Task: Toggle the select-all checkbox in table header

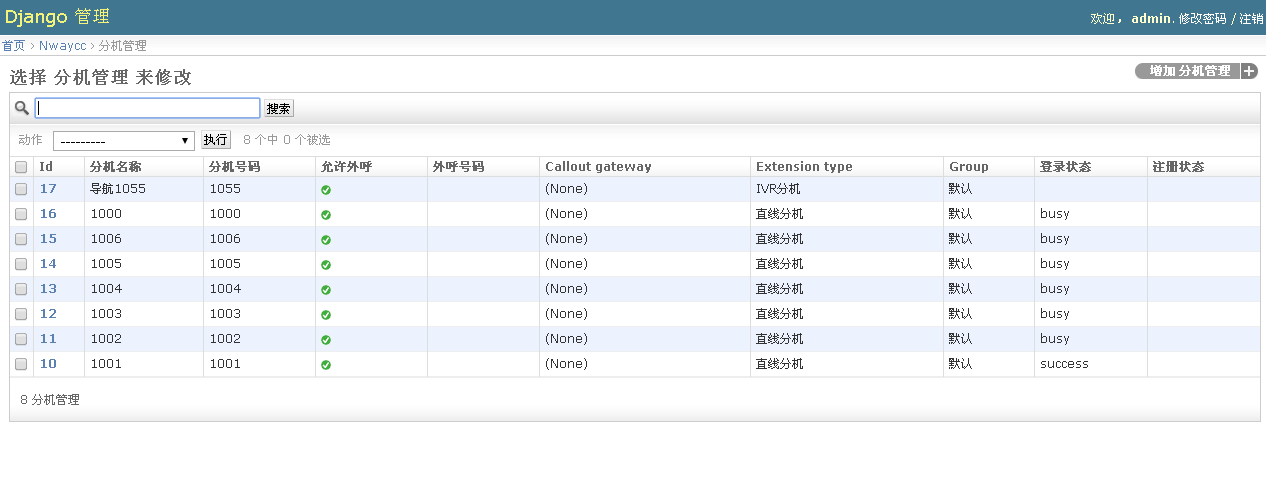Action: tap(21, 167)
